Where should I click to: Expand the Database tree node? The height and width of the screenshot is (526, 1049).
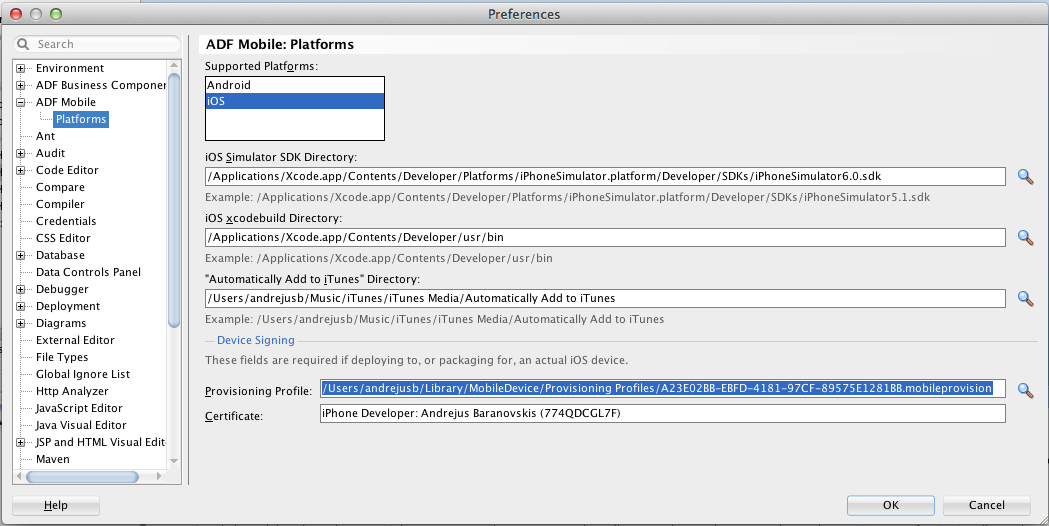(21, 256)
